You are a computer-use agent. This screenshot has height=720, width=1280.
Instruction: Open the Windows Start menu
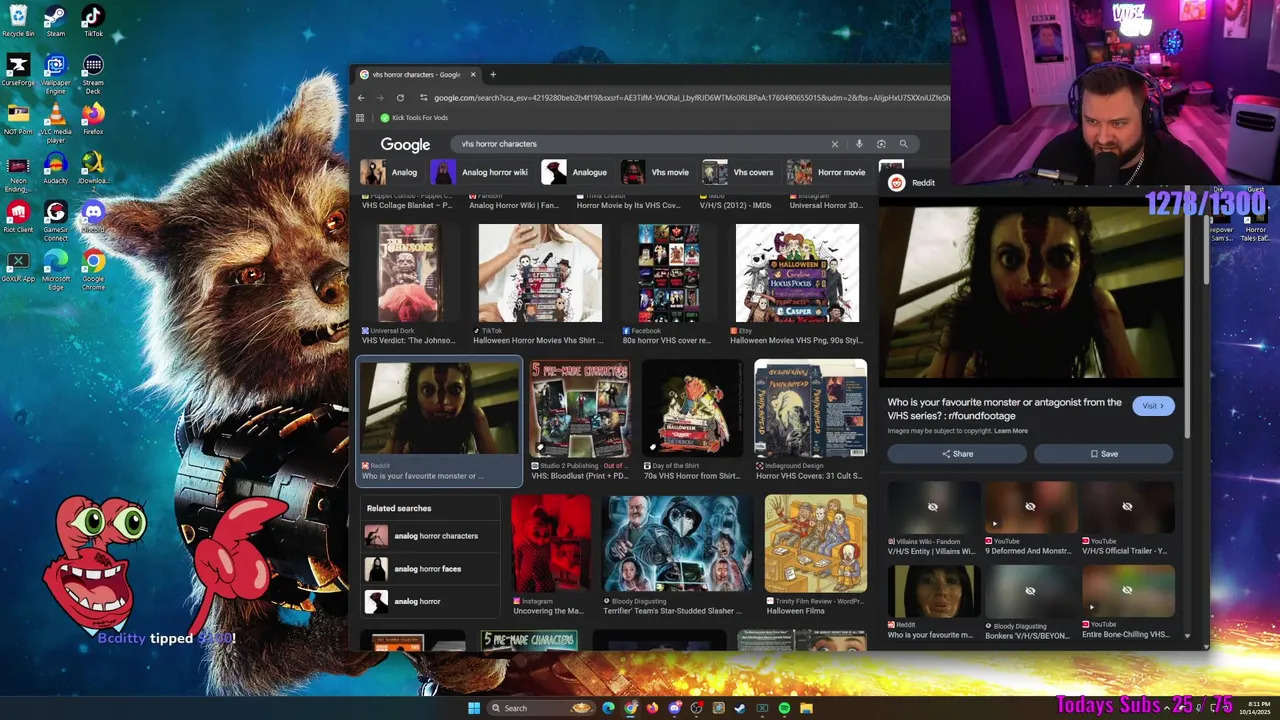click(x=474, y=708)
